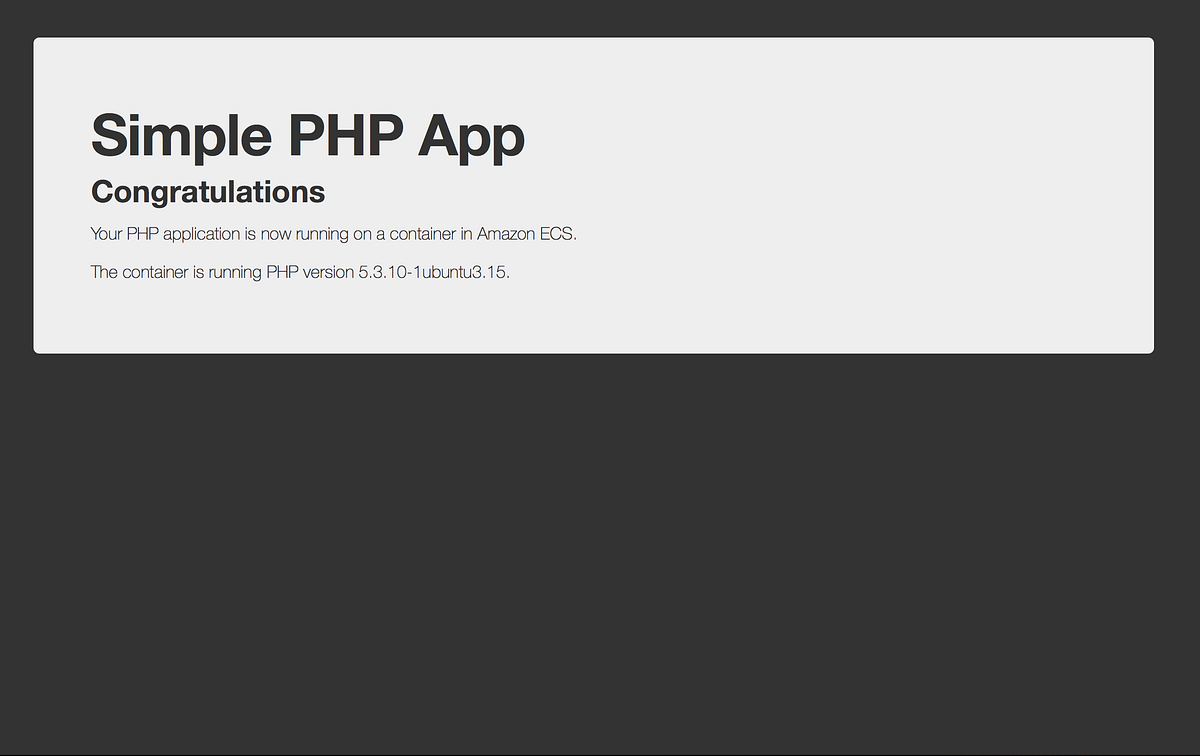Select the "Congratulations" subheading
Viewport: 1200px width, 756px height.
208,192
